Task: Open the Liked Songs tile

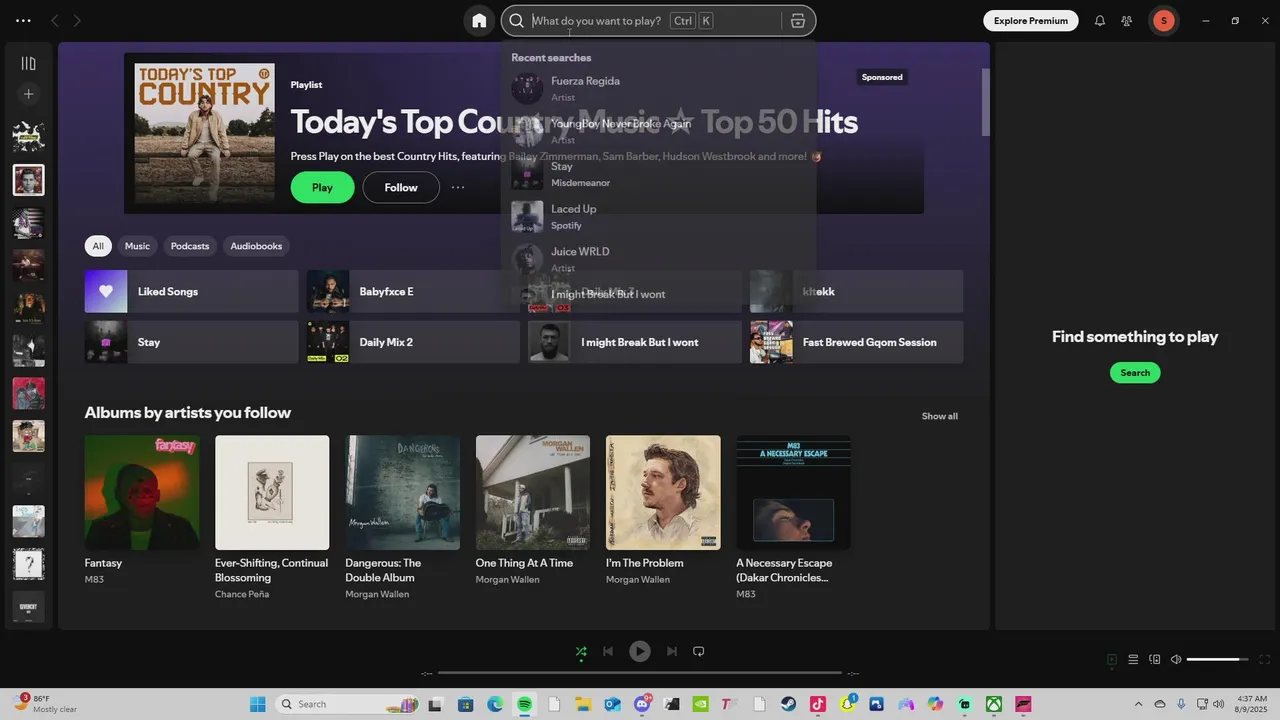Action: [x=192, y=291]
